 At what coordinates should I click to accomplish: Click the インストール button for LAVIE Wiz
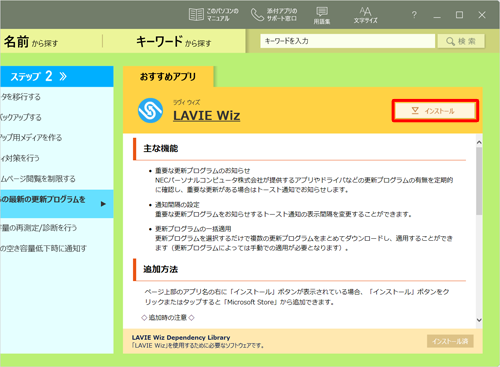click(435, 111)
